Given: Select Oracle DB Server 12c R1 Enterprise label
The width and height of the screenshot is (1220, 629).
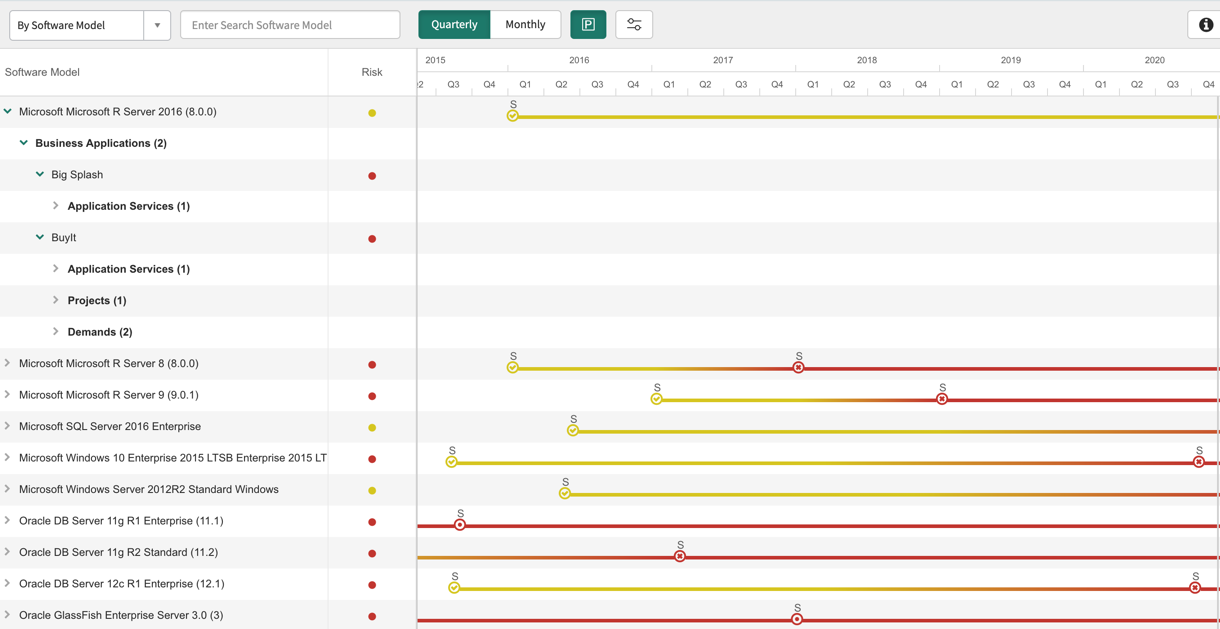Looking at the screenshot, I should tap(121, 584).
